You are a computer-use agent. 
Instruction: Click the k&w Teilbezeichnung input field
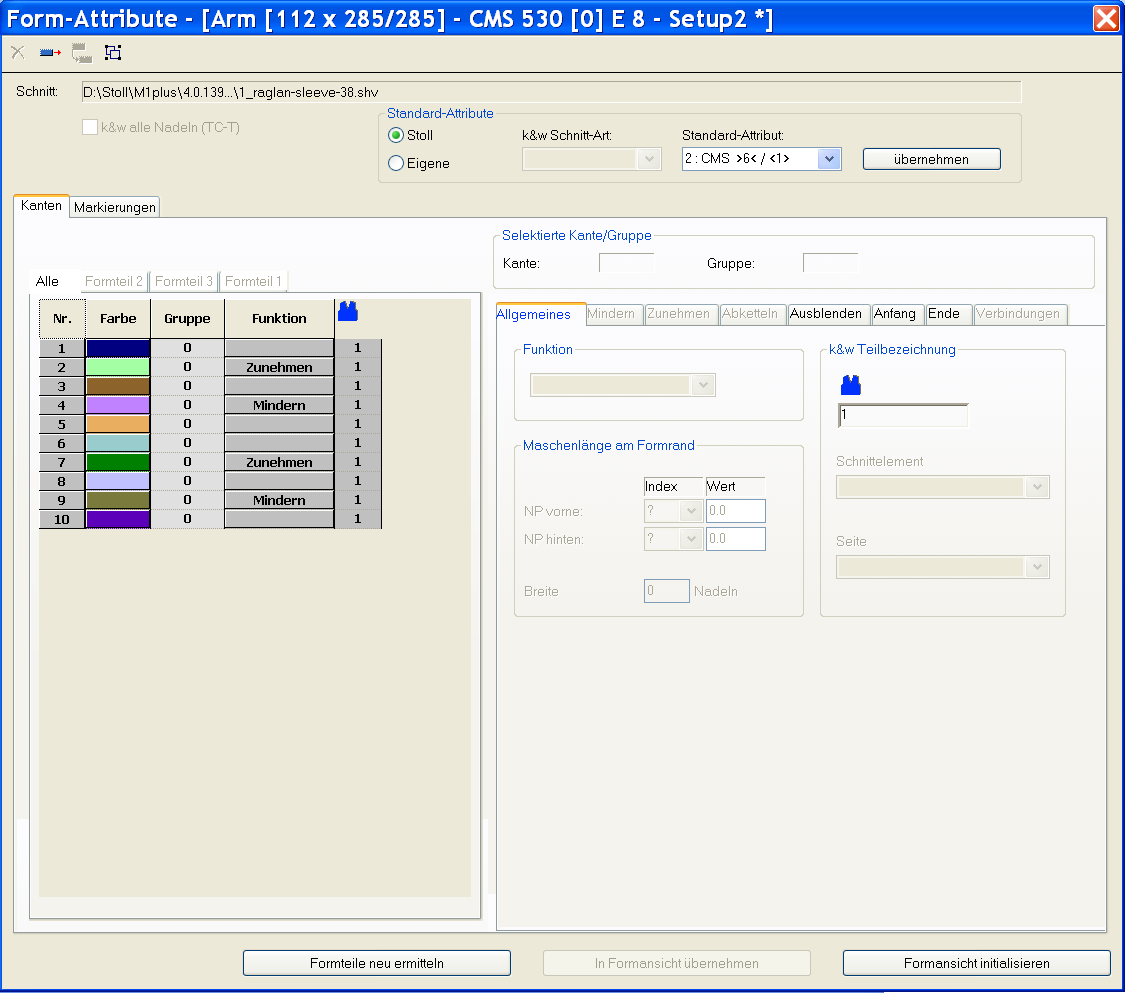coord(903,415)
